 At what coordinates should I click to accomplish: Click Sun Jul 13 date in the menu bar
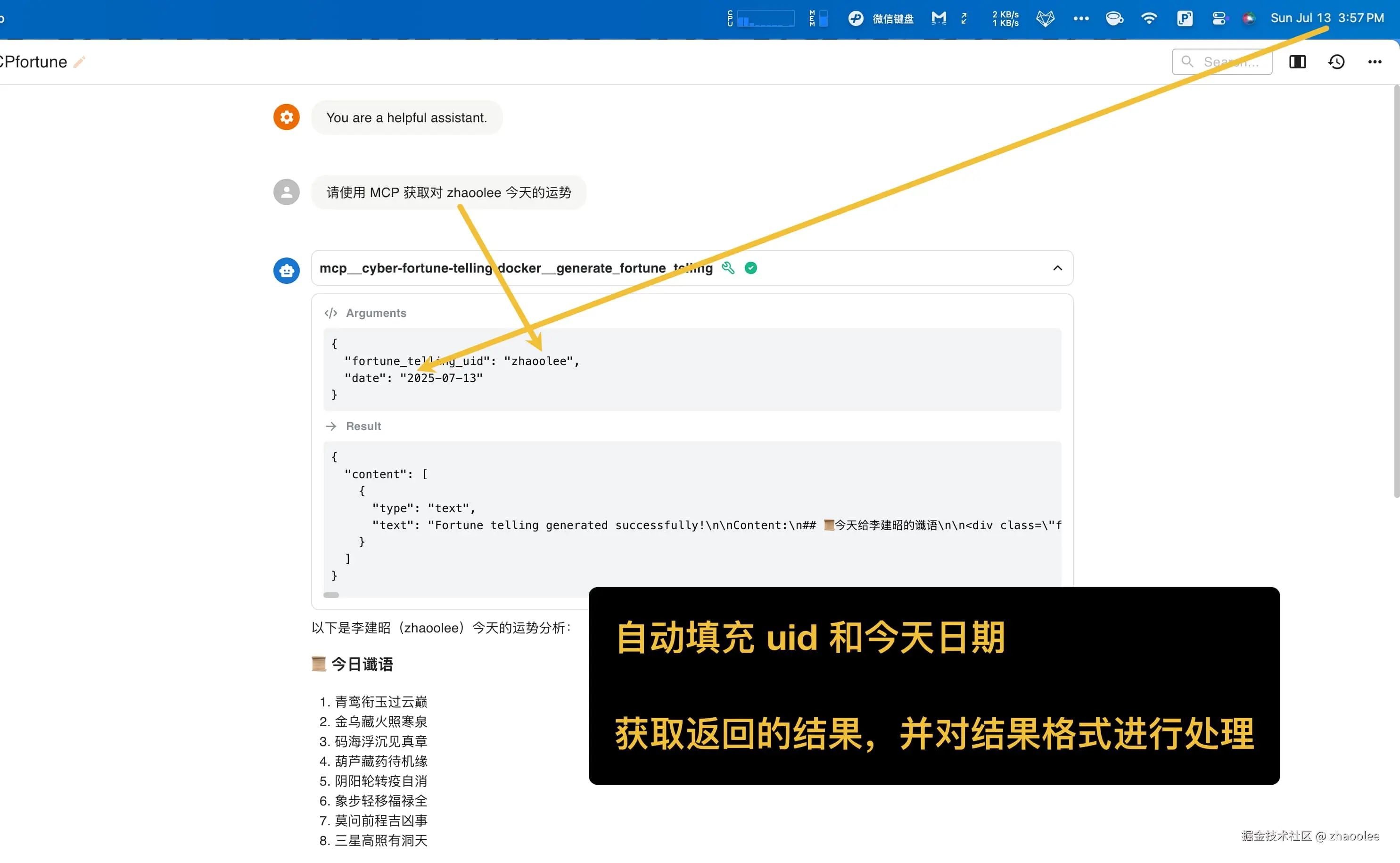pyautogui.click(x=1301, y=18)
